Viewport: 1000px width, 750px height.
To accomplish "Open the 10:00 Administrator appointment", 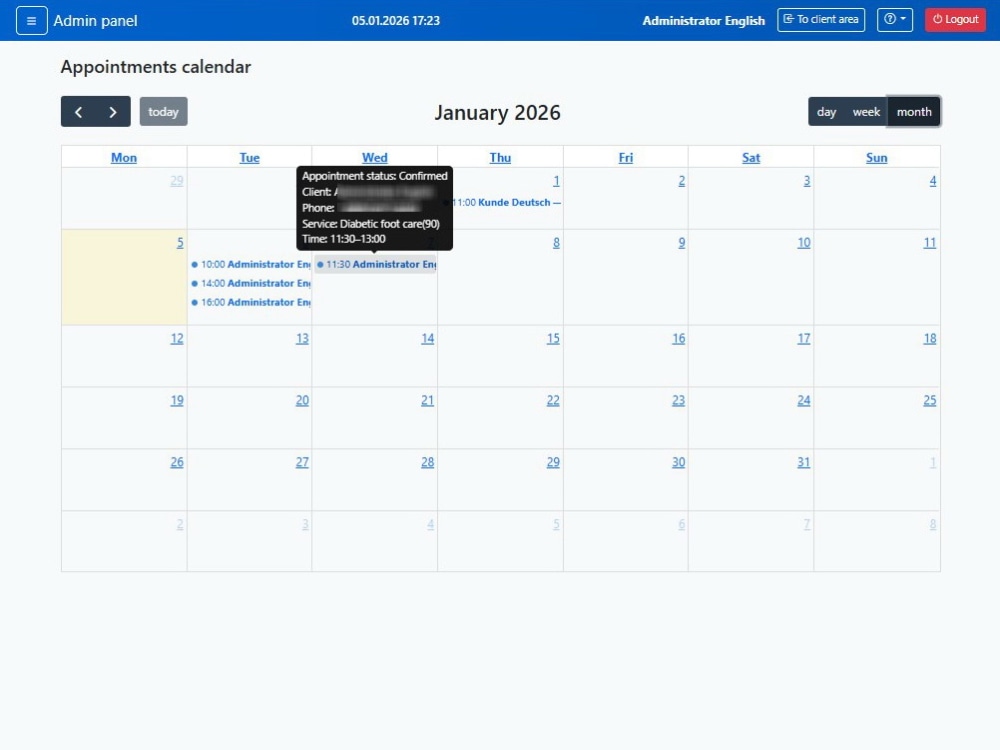I will click(251, 264).
